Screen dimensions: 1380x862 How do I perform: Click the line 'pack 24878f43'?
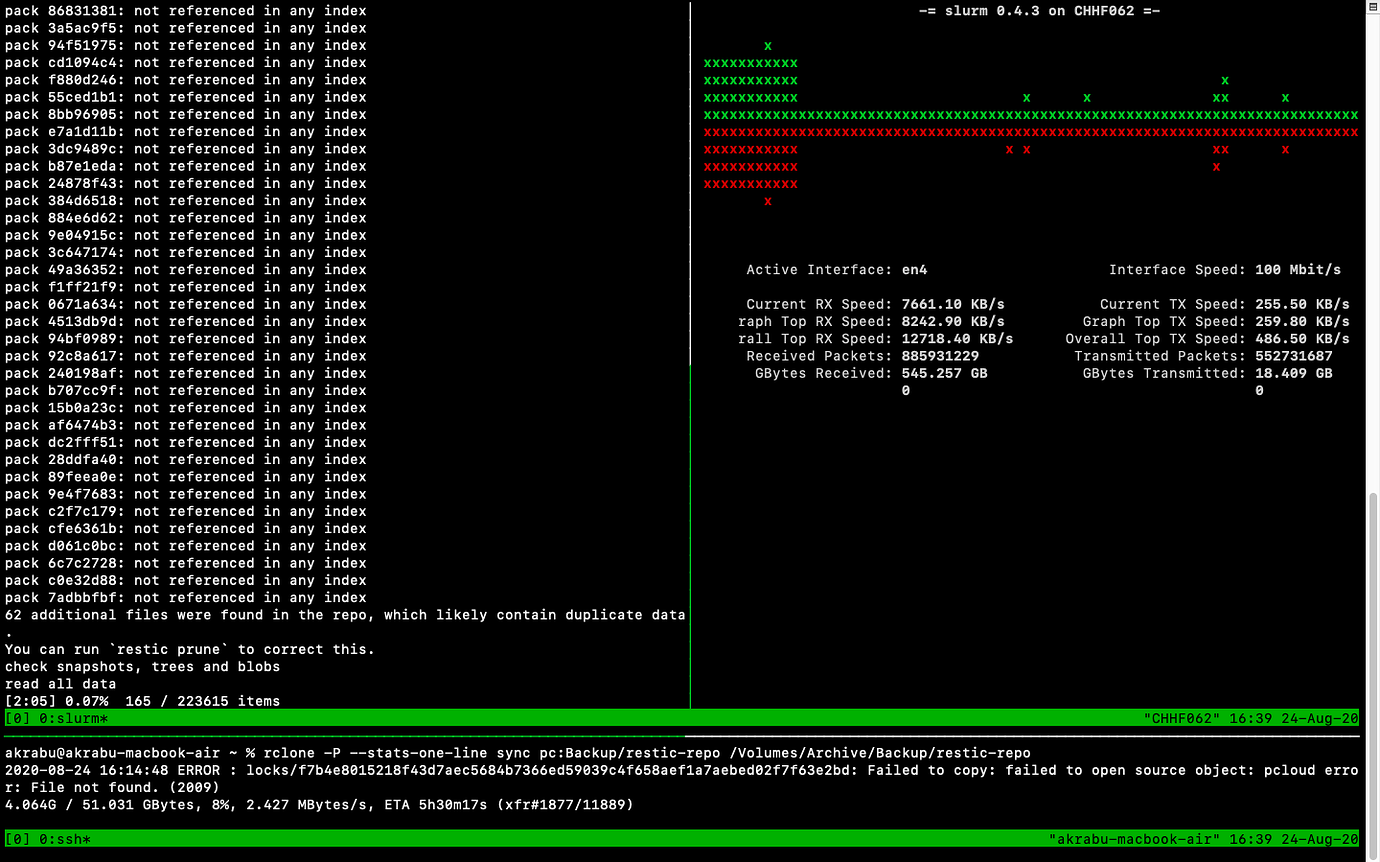click(186, 183)
